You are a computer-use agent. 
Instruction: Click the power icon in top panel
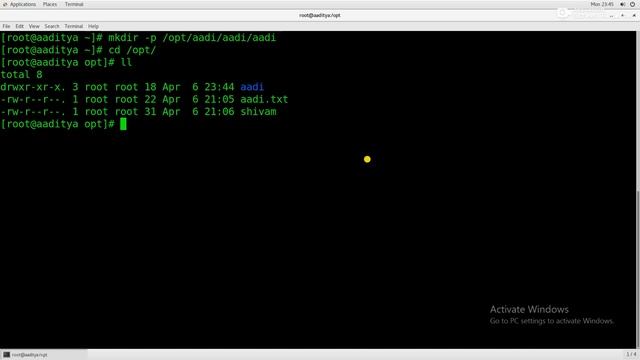point(632,4)
